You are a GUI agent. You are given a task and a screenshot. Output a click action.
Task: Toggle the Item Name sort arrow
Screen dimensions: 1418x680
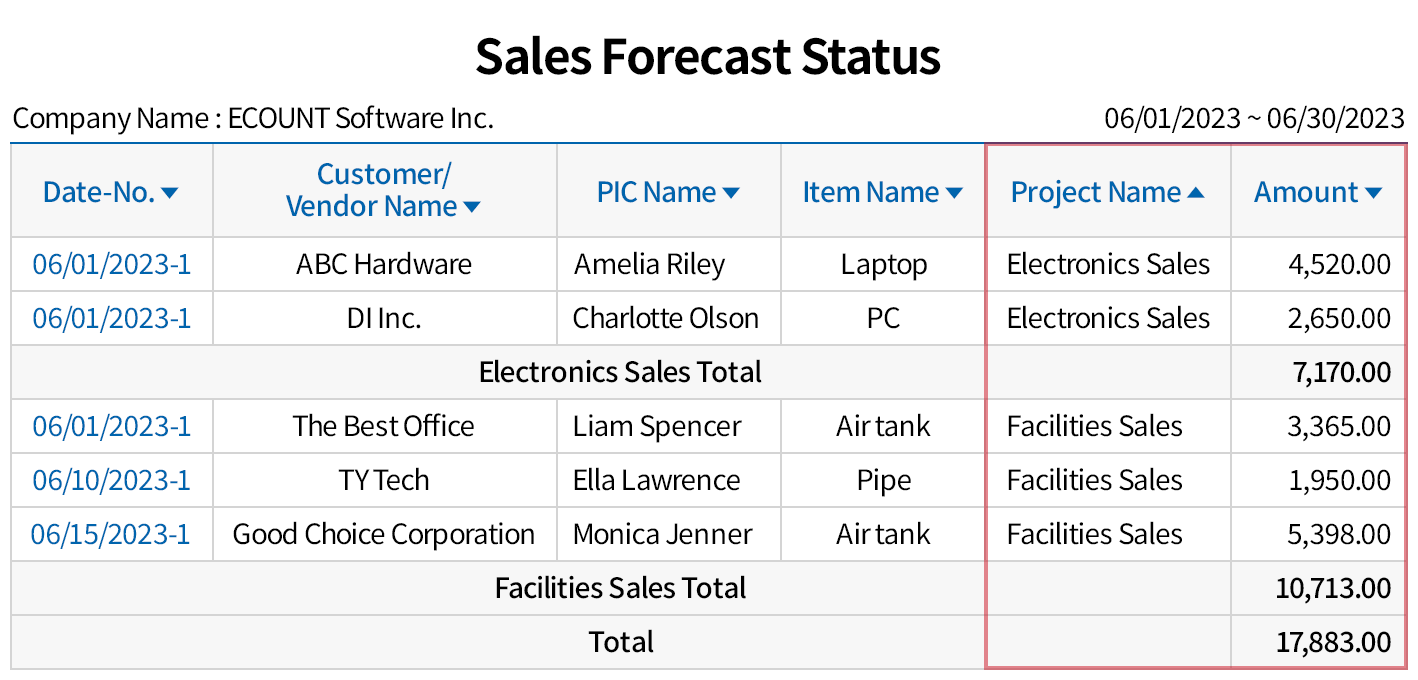click(954, 193)
